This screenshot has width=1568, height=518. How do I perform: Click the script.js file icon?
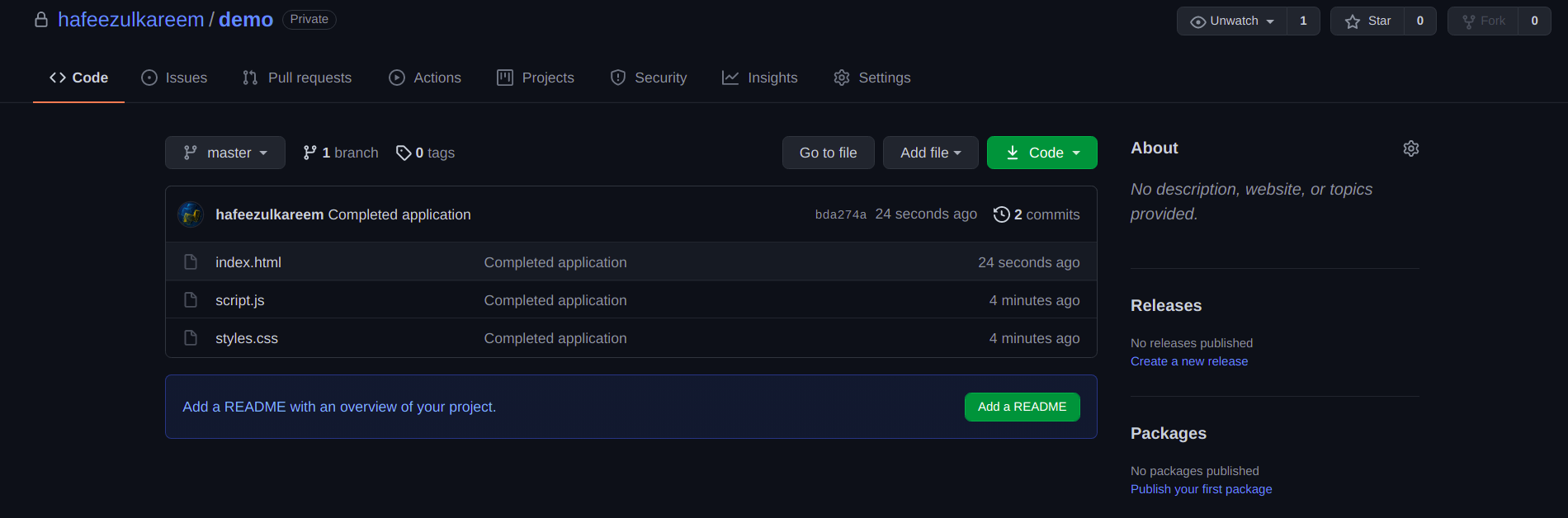[191, 300]
